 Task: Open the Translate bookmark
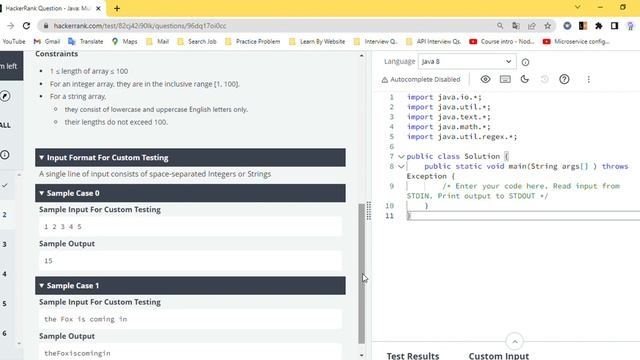coord(86,41)
